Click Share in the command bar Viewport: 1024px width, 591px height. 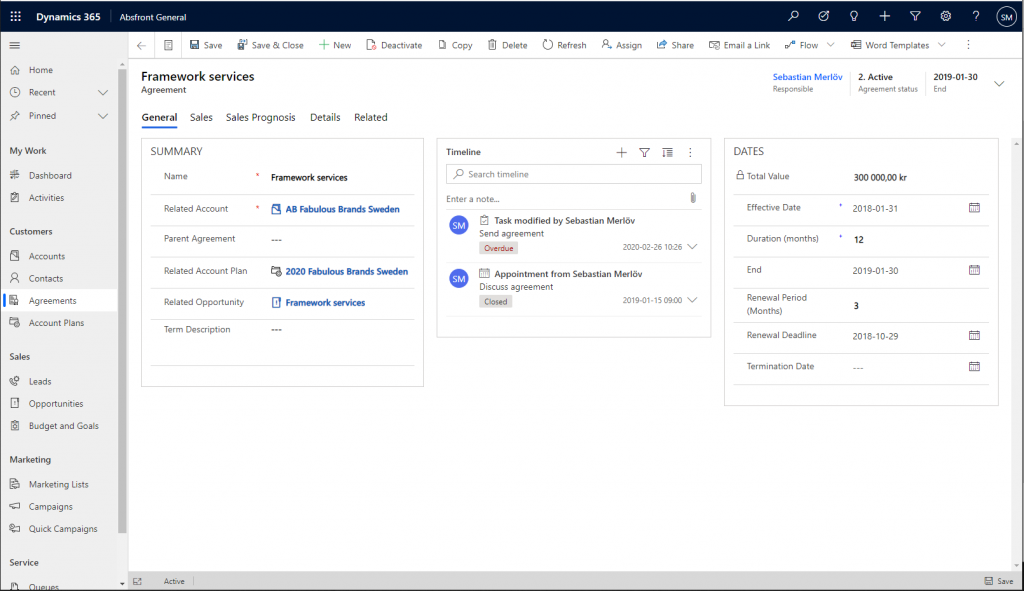click(x=675, y=45)
